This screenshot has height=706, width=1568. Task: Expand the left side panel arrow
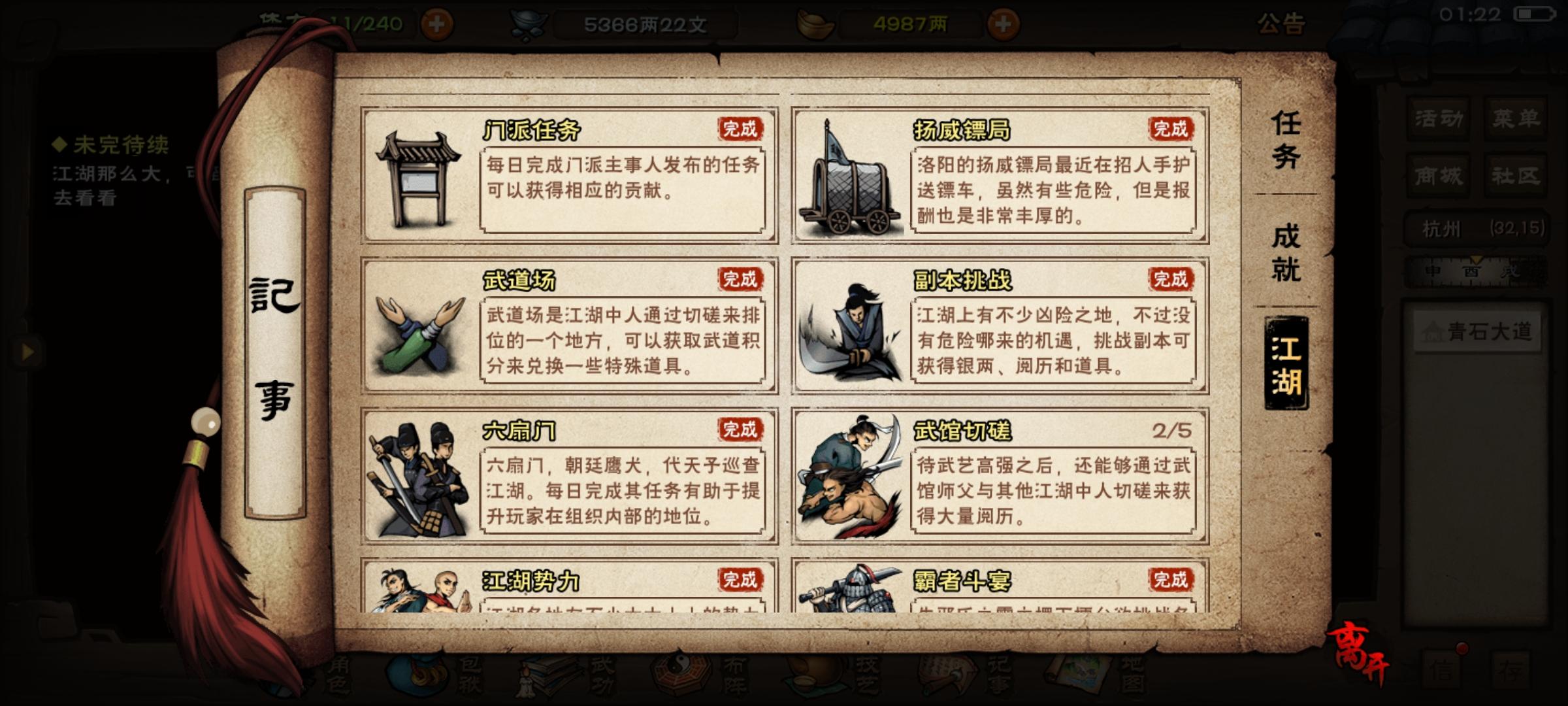point(27,352)
